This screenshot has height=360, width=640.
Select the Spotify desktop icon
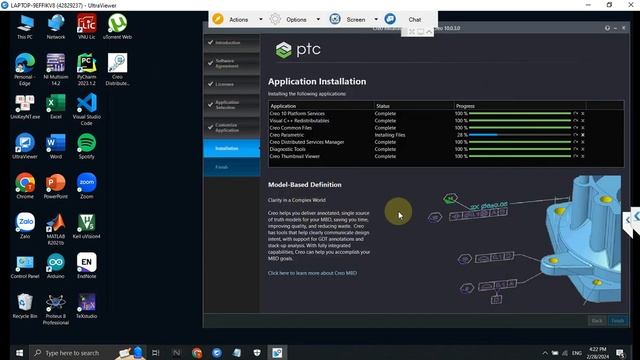87,146
